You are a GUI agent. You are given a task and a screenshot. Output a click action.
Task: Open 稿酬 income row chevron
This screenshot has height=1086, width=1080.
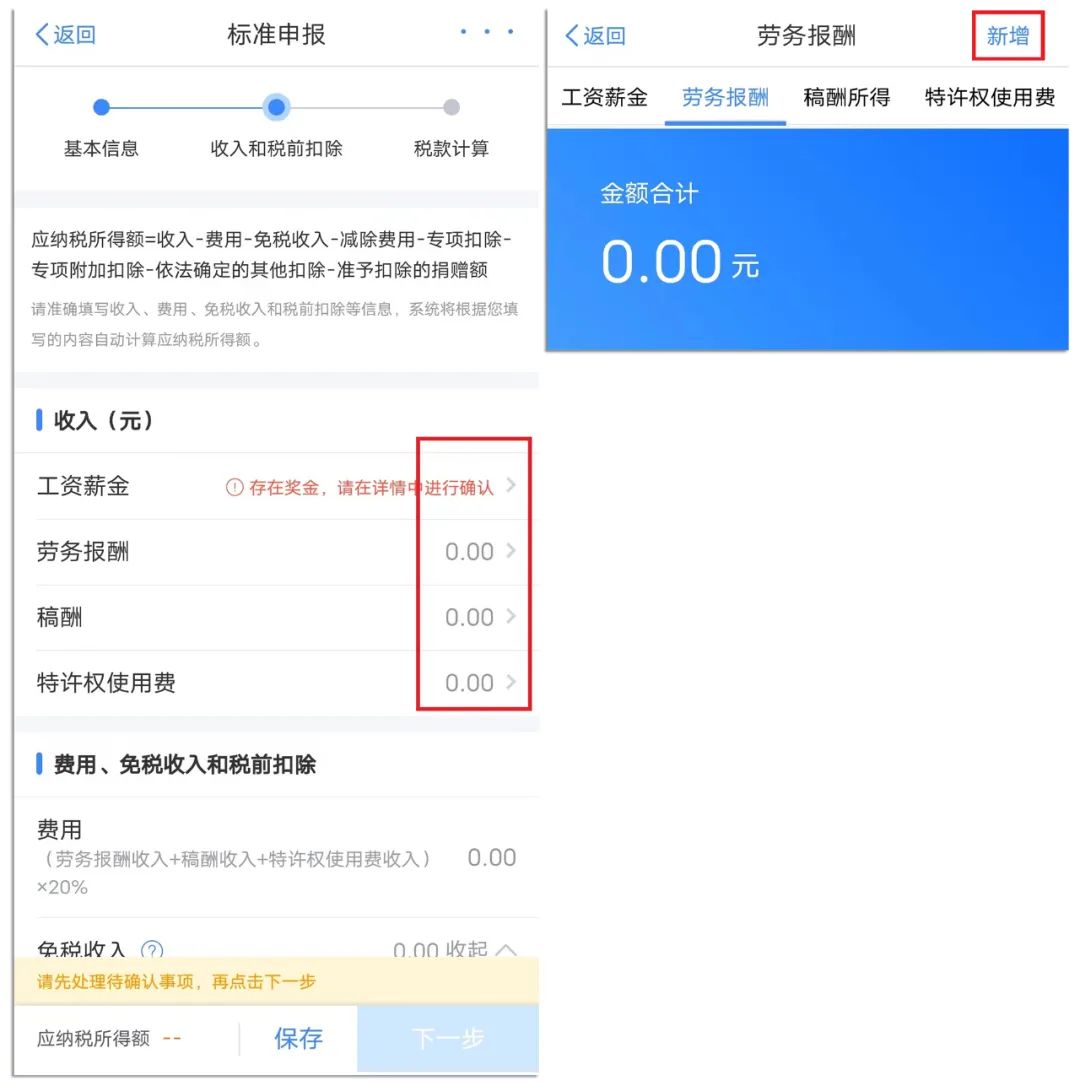pyautogui.click(x=511, y=616)
